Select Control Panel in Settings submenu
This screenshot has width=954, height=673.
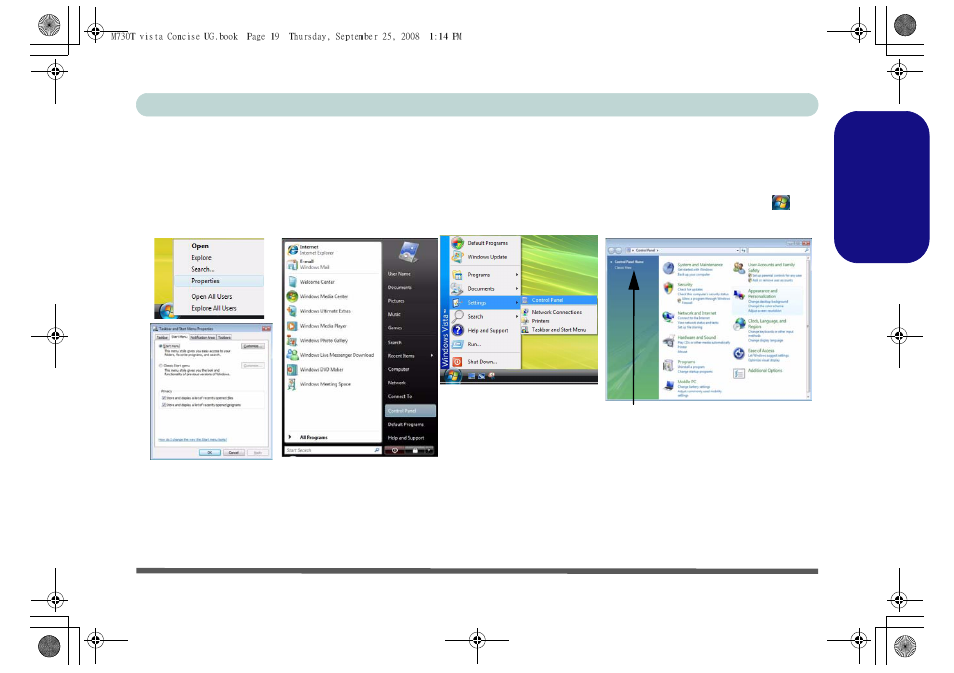559,300
